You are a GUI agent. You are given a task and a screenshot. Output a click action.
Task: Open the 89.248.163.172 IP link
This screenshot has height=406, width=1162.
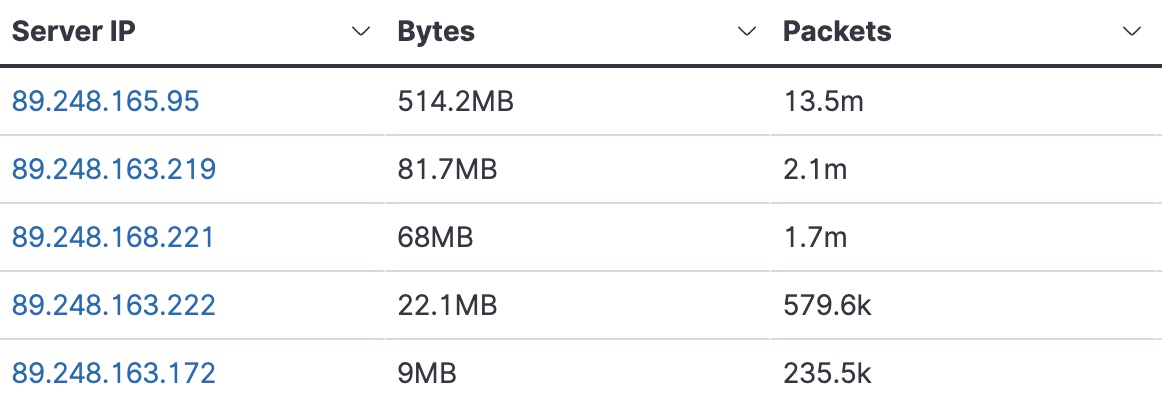[114, 373]
